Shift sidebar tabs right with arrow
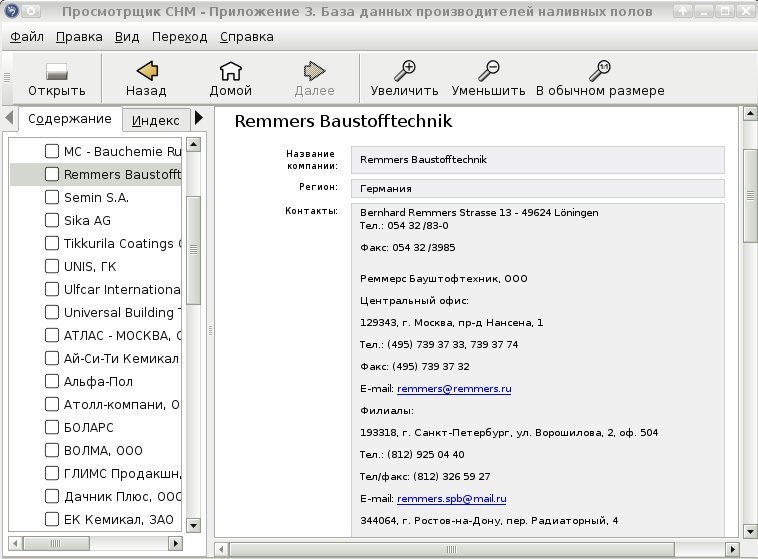Viewport: 758px width, 559px height. tap(199, 118)
